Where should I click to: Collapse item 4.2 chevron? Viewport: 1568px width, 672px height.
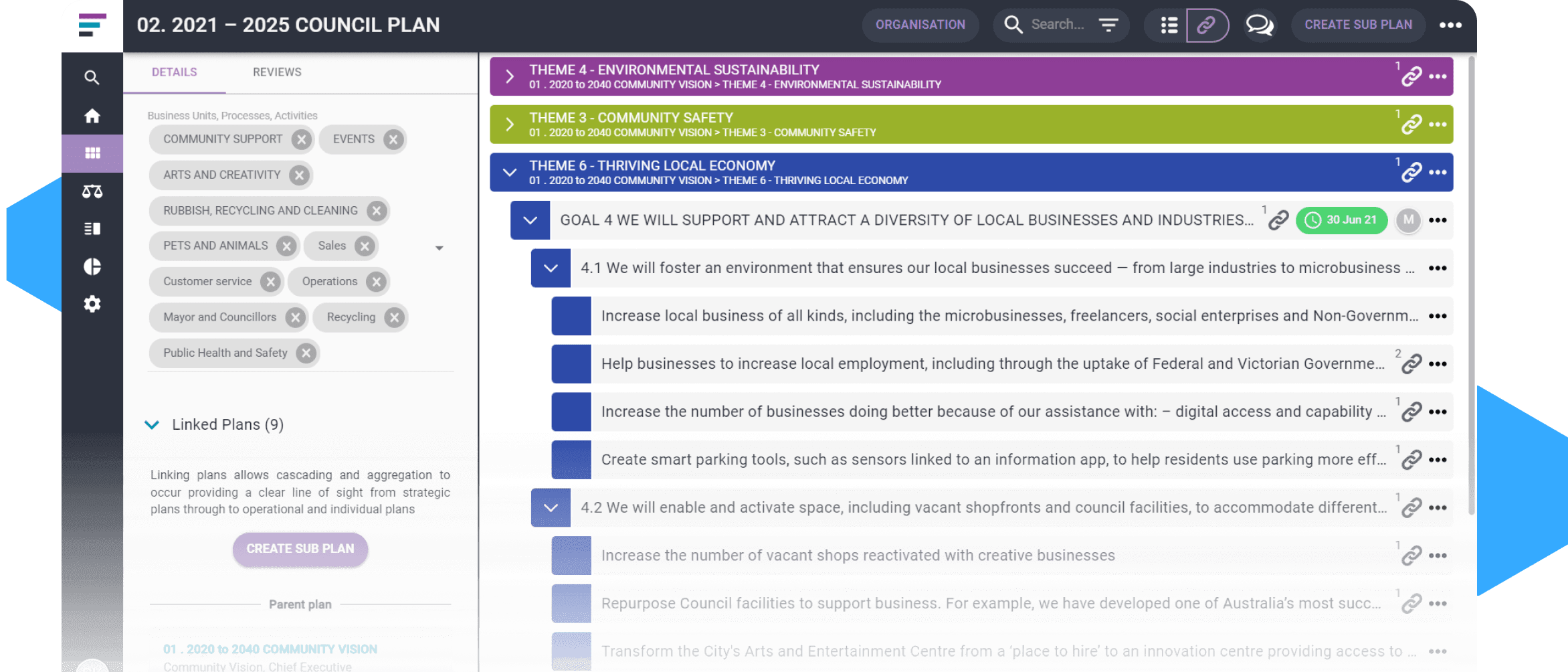tap(551, 508)
